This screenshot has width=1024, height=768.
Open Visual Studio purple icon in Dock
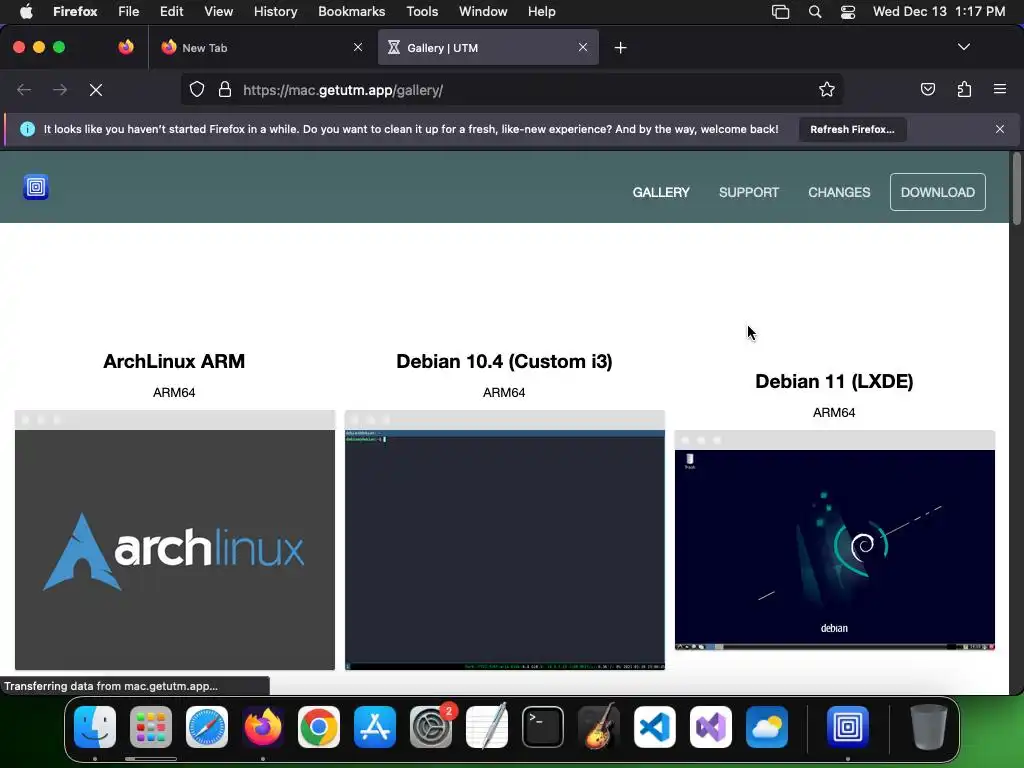point(711,727)
